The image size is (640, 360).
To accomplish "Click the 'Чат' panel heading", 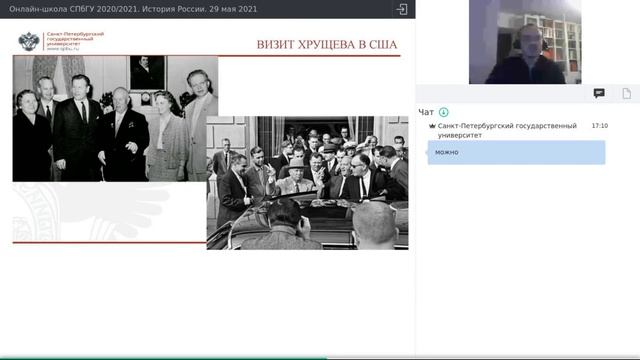I will point(426,112).
